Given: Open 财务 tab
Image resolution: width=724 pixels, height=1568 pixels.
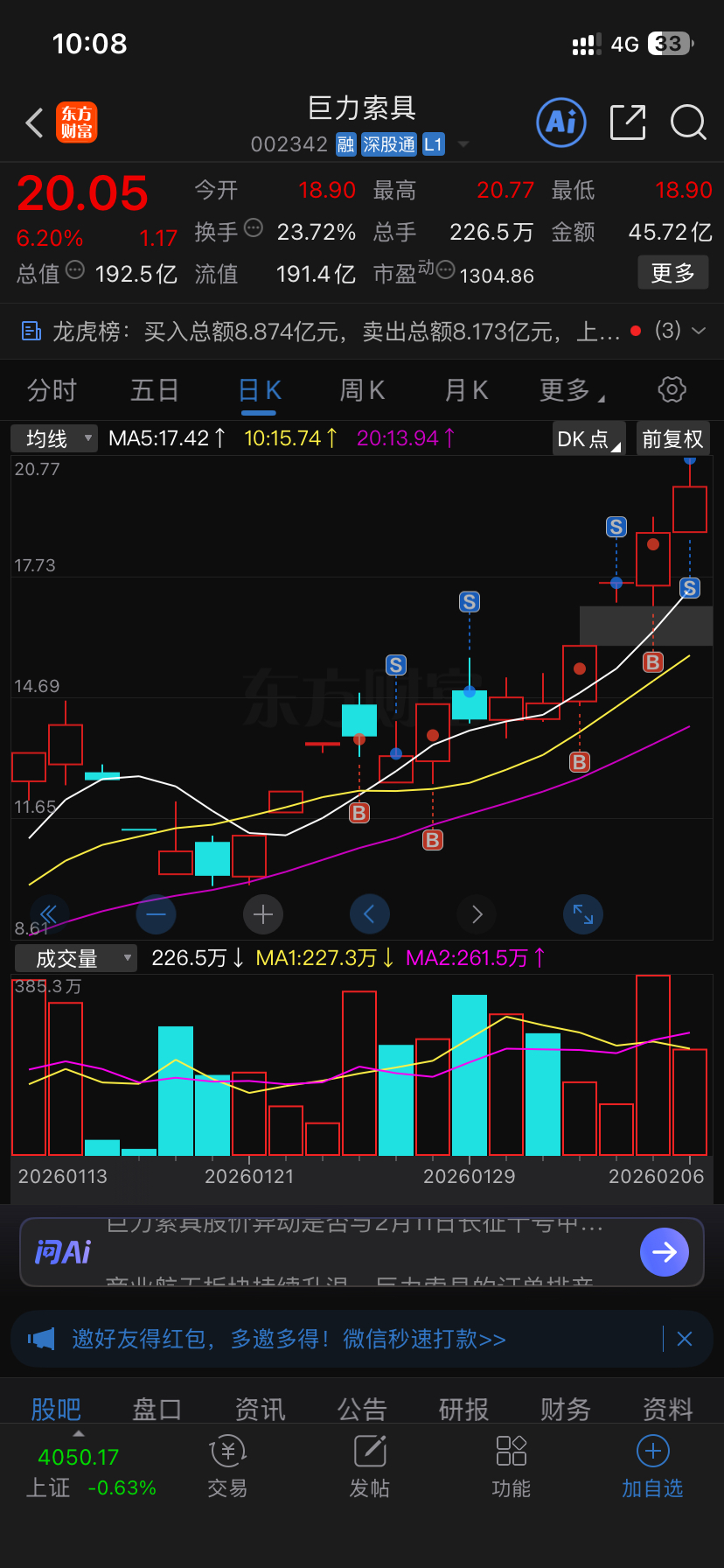Looking at the screenshot, I should (566, 1409).
